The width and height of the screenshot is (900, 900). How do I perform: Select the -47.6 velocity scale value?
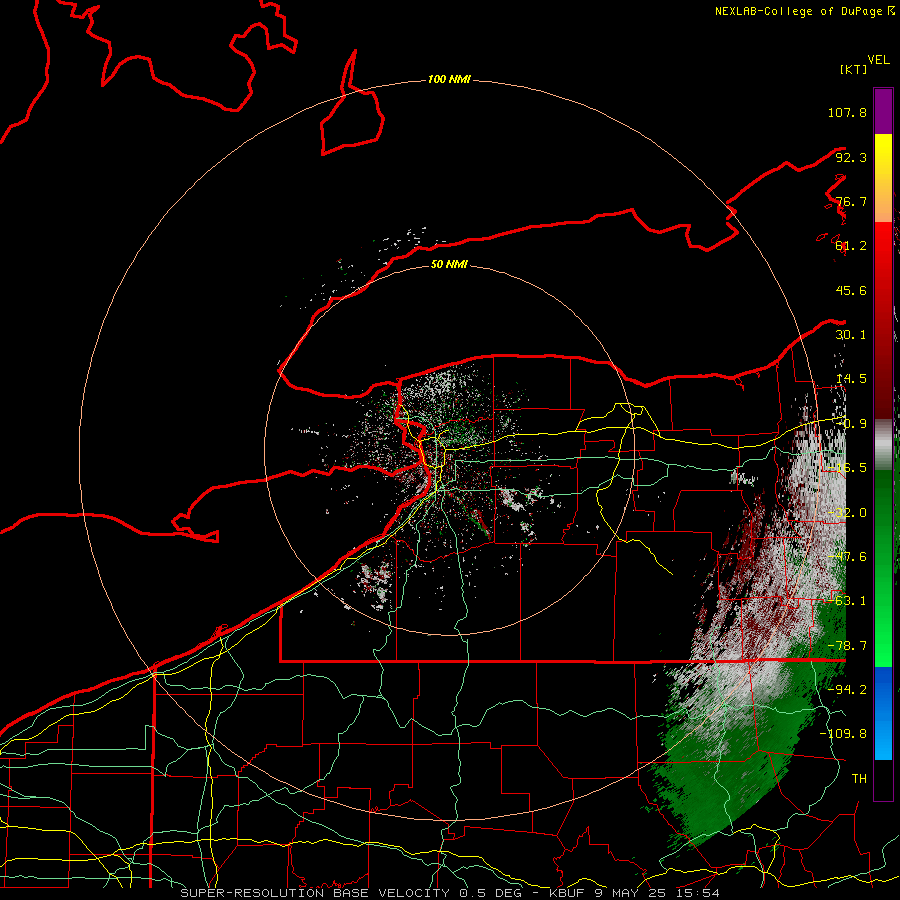pos(847,557)
